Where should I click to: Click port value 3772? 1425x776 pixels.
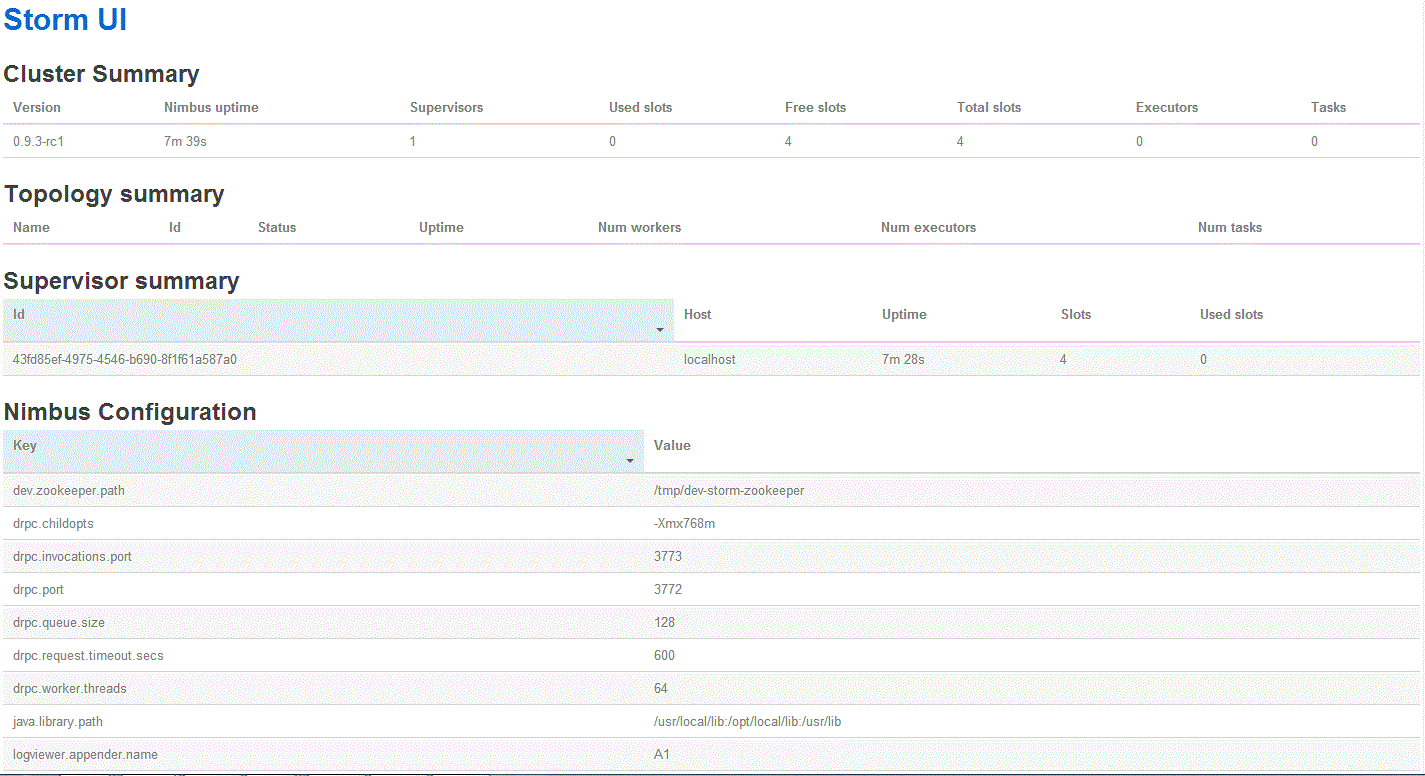pos(668,589)
